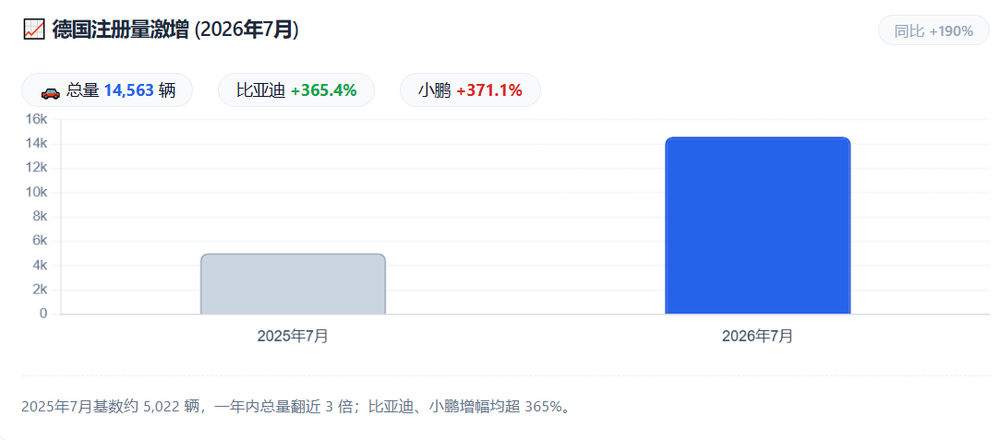Click the 14,563 number in blue
Screen dimensions: 1000x440
point(129,91)
